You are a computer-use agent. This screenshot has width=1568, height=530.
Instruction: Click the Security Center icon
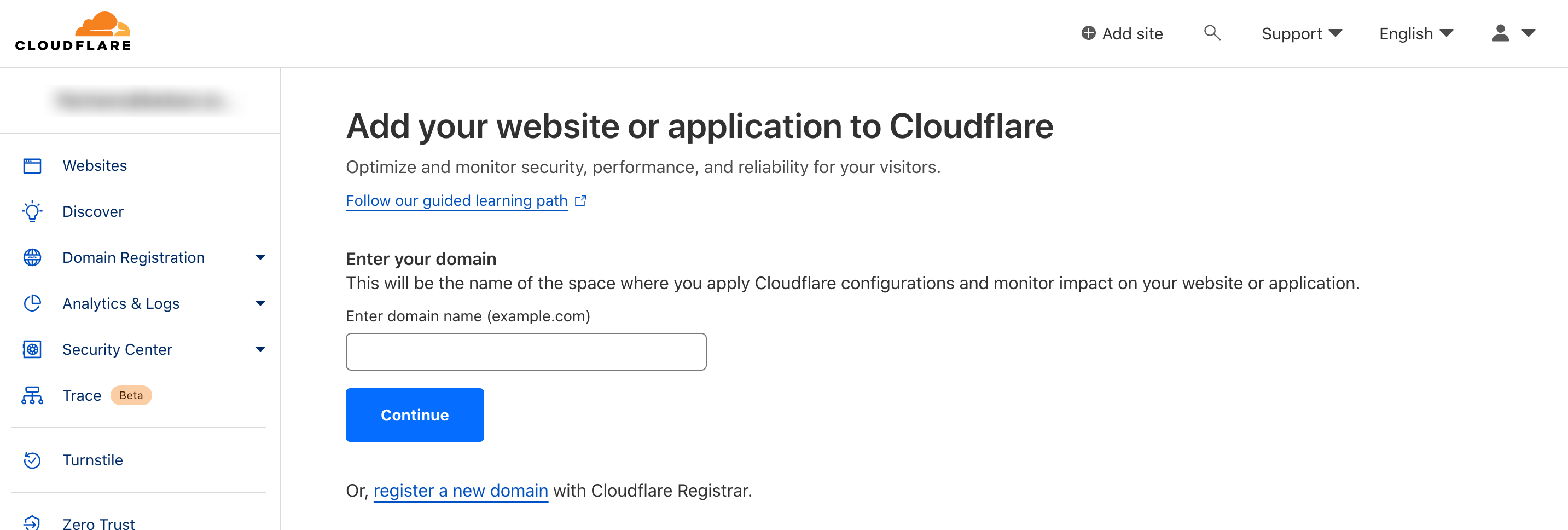[x=32, y=350]
